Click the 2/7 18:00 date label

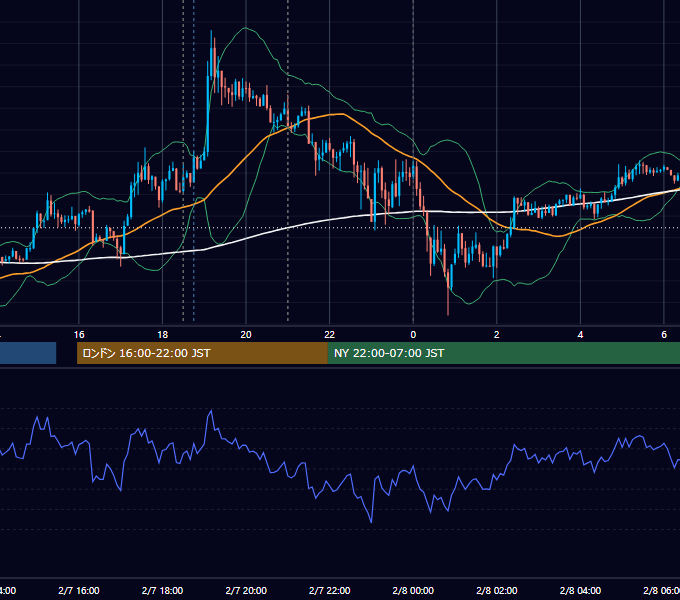162,590
